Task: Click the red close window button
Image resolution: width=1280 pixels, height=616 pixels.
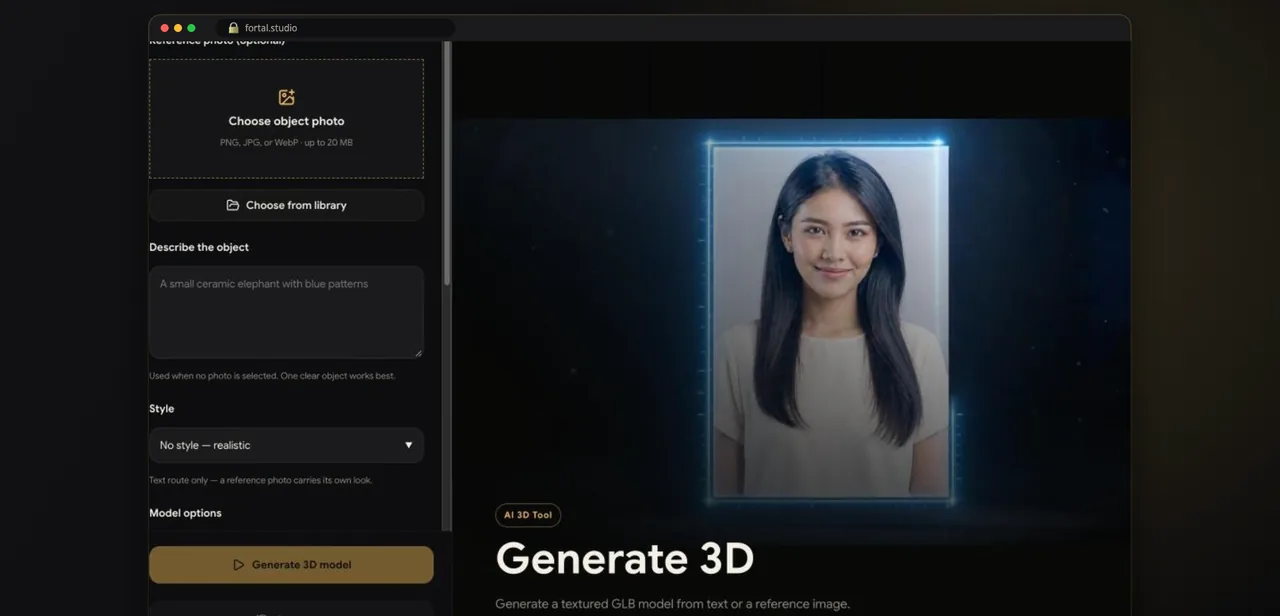Action: pos(165,28)
